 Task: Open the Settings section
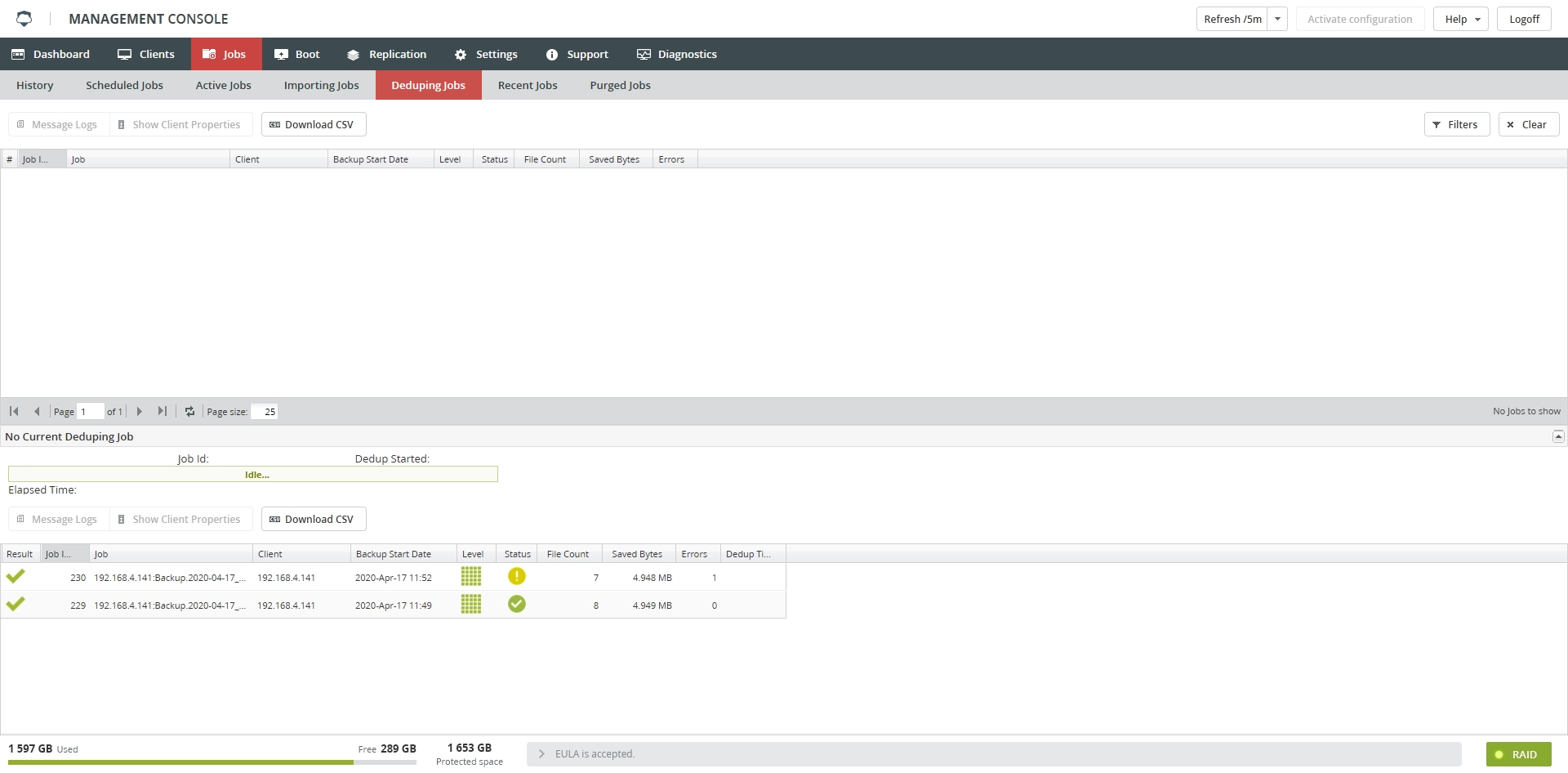486,54
